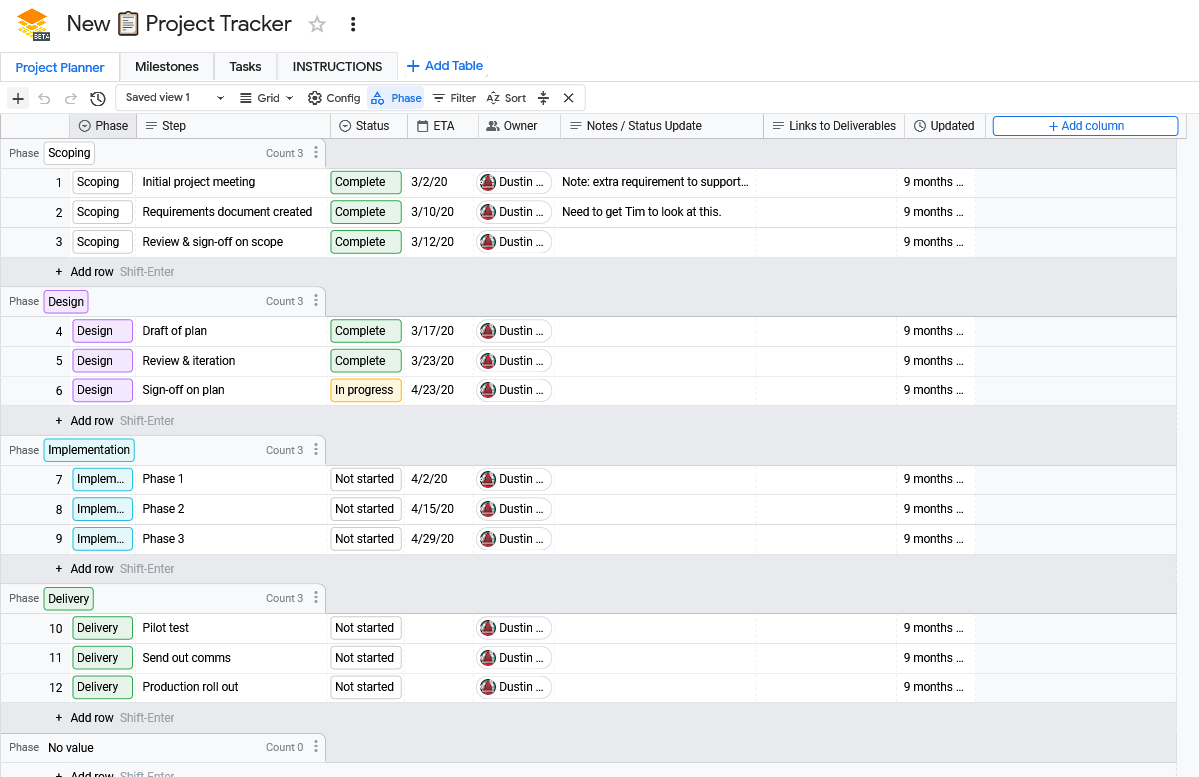This screenshot has height=777, width=1199.
Task: Open the Saved view 1 dropdown
Action: (x=174, y=98)
